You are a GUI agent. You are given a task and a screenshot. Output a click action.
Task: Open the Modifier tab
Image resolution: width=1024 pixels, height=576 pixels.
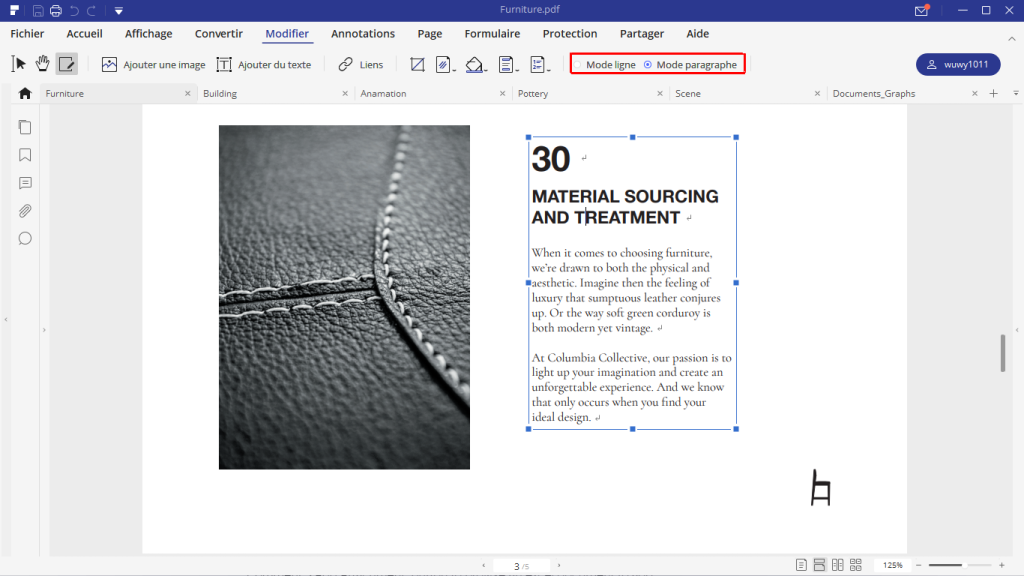[x=287, y=33]
